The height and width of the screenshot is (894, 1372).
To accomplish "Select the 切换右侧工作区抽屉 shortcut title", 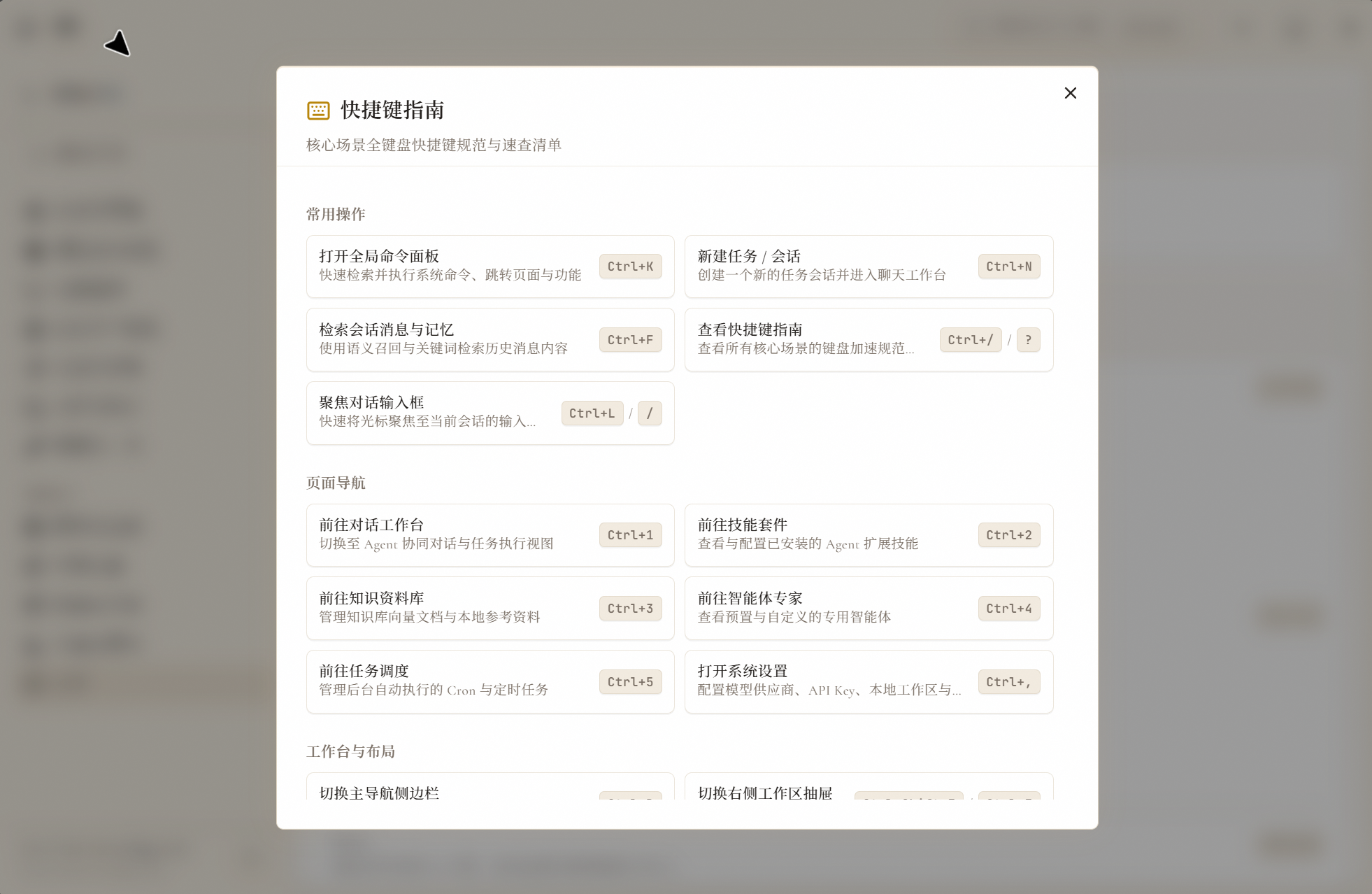I will point(765,793).
